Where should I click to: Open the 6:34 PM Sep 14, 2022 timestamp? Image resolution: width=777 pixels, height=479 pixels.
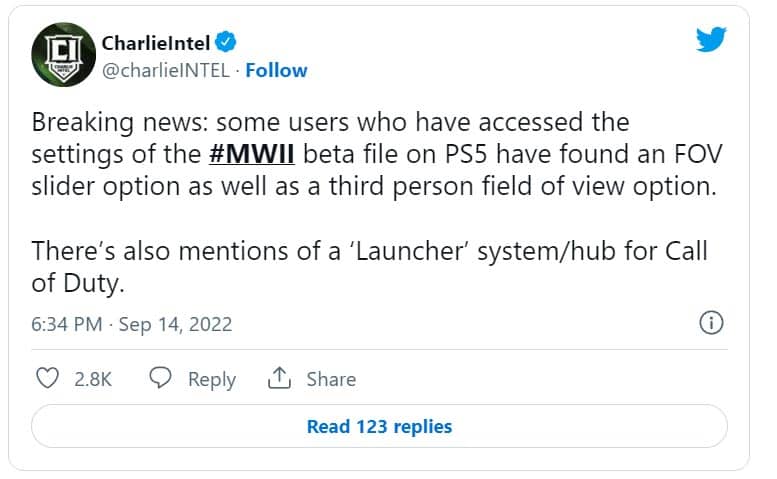click(x=132, y=324)
